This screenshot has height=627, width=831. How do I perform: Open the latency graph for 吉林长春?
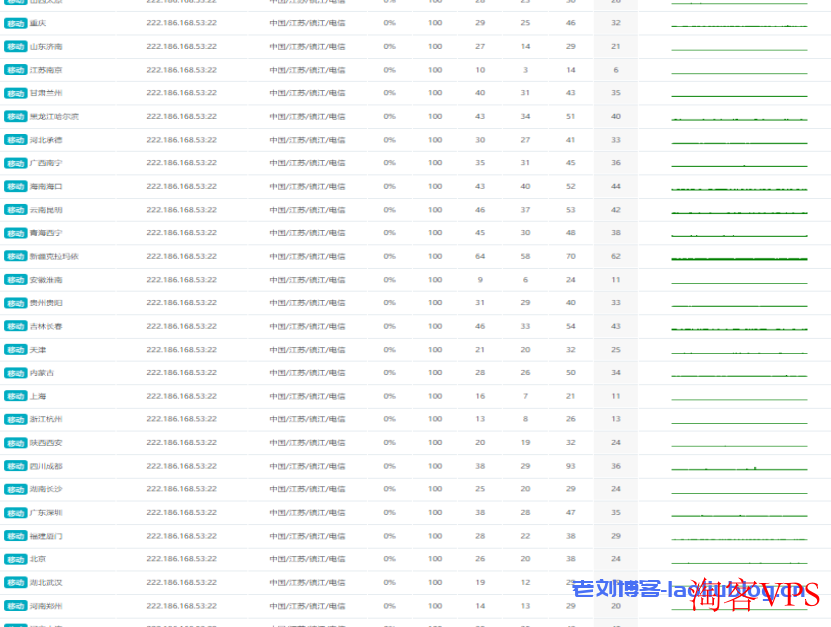click(x=739, y=329)
